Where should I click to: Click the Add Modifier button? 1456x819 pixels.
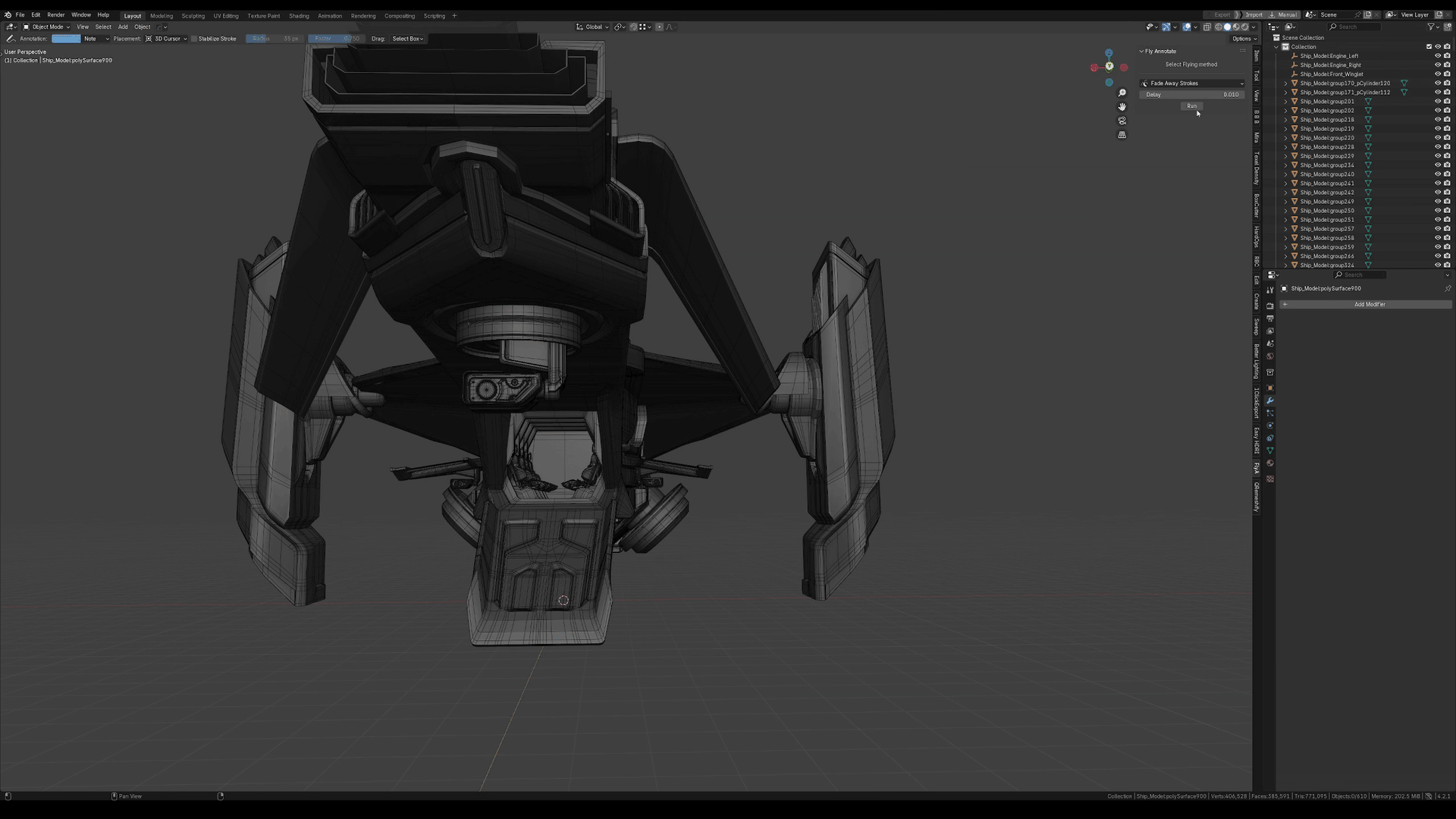pyautogui.click(x=1369, y=304)
